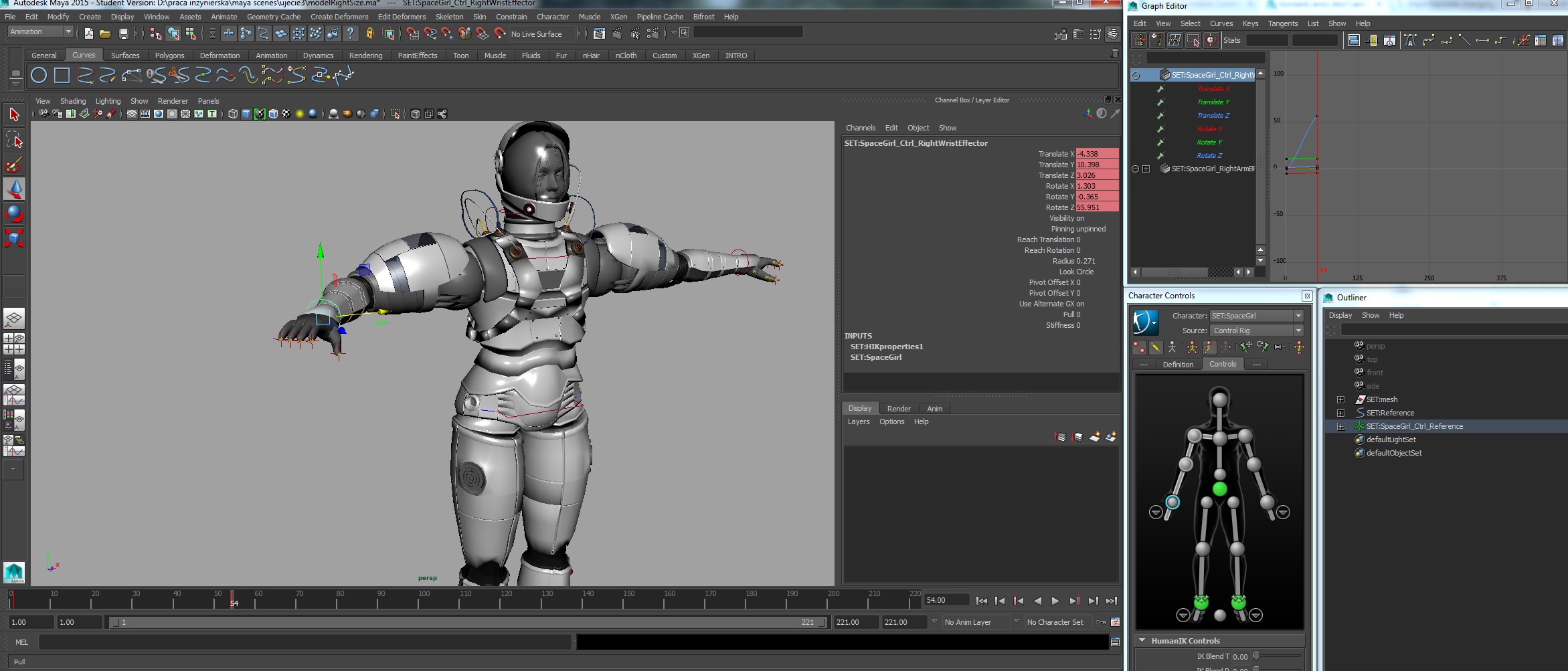Click the frame 54 marker on the time slider
The height and width of the screenshot is (671, 1568).
(x=232, y=599)
